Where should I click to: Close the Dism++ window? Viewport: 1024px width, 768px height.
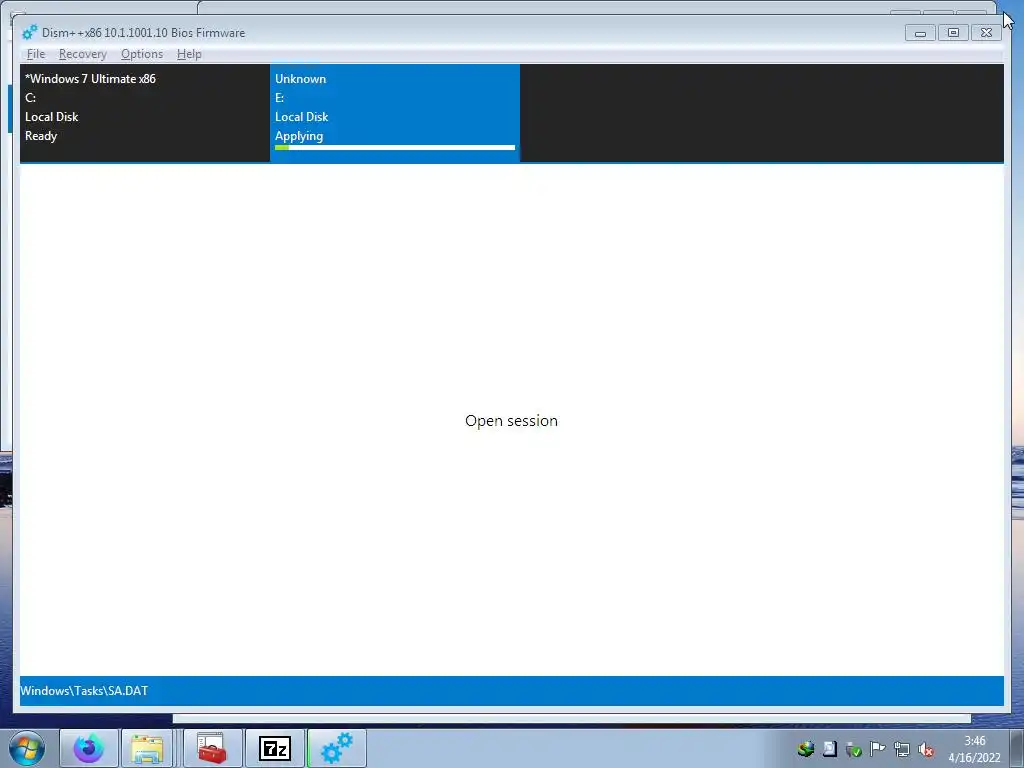pyautogui.click(x=987, y=33)
